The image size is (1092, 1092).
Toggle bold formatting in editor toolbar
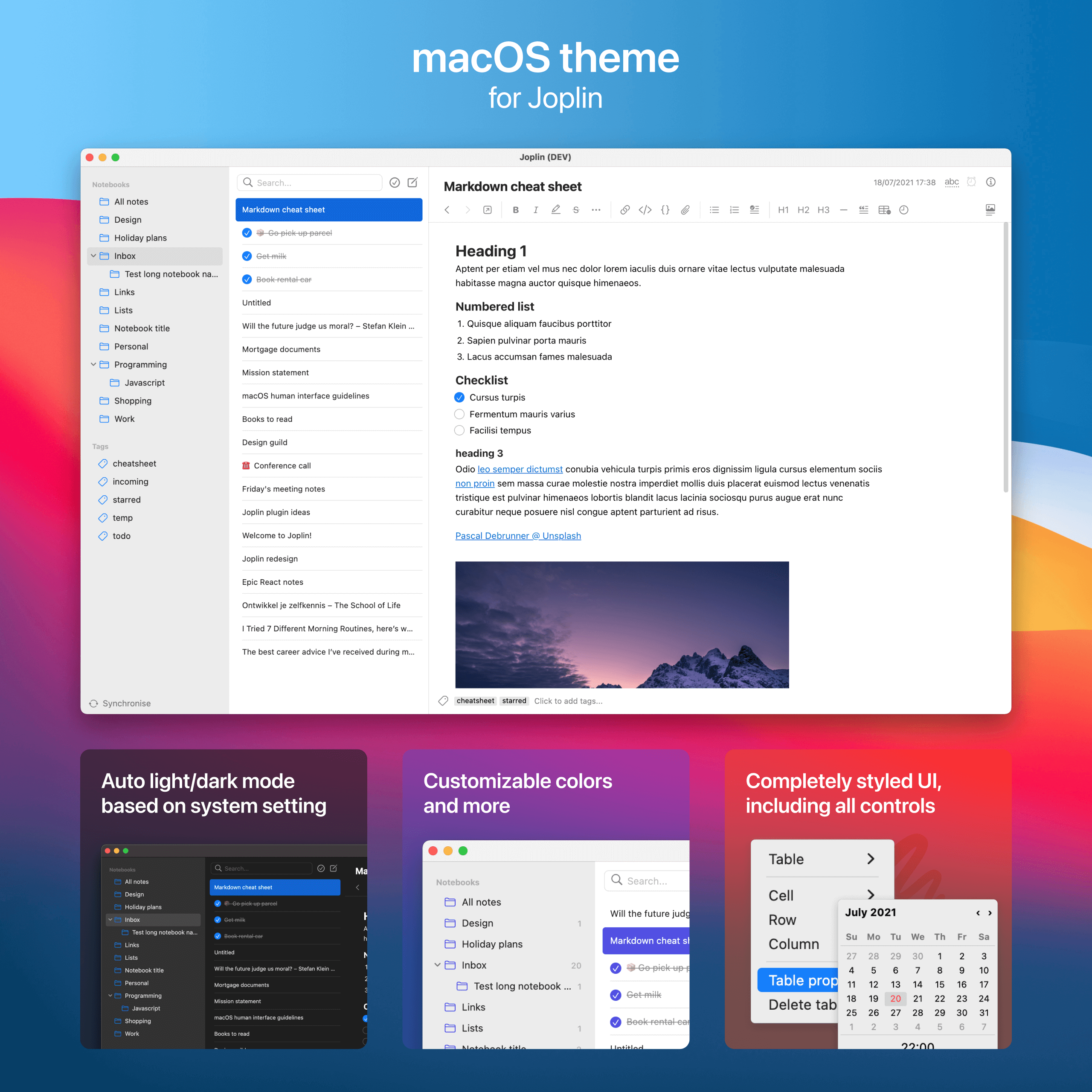515,210
